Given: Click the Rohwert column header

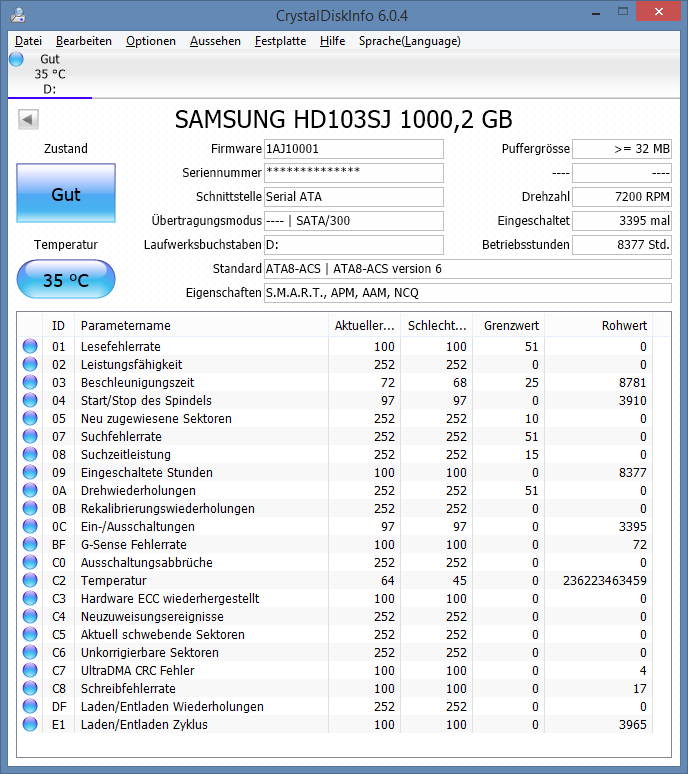Looking at the screenshot, I should click(x=599, y=326).
